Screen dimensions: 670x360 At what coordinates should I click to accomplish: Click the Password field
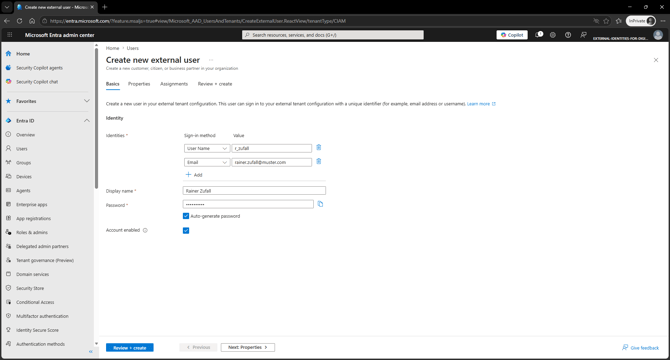248,205
